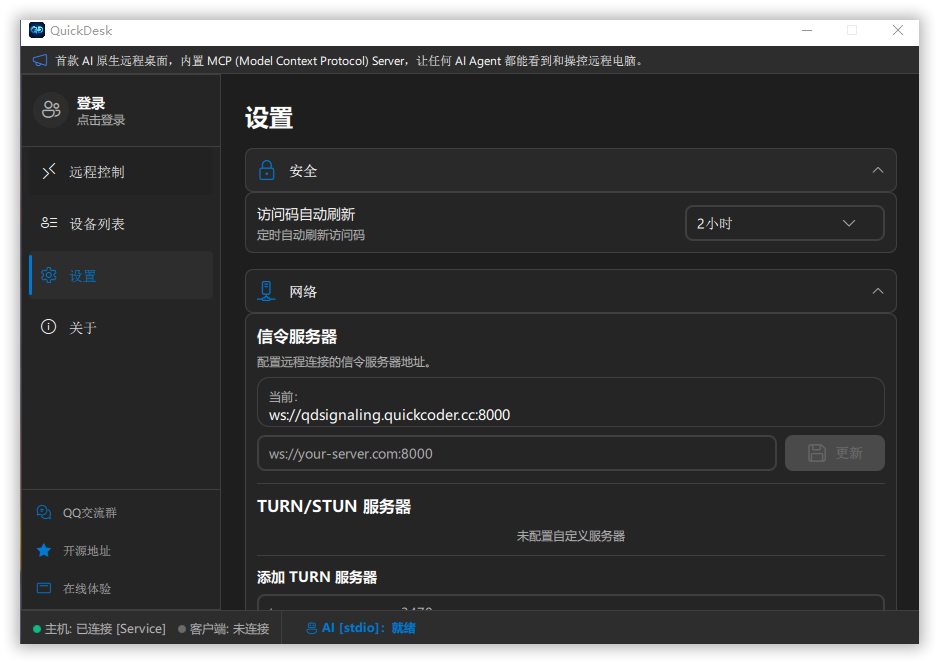Click the QQ交流群 chat icon

pyautogui.click(x=43, y=512)
